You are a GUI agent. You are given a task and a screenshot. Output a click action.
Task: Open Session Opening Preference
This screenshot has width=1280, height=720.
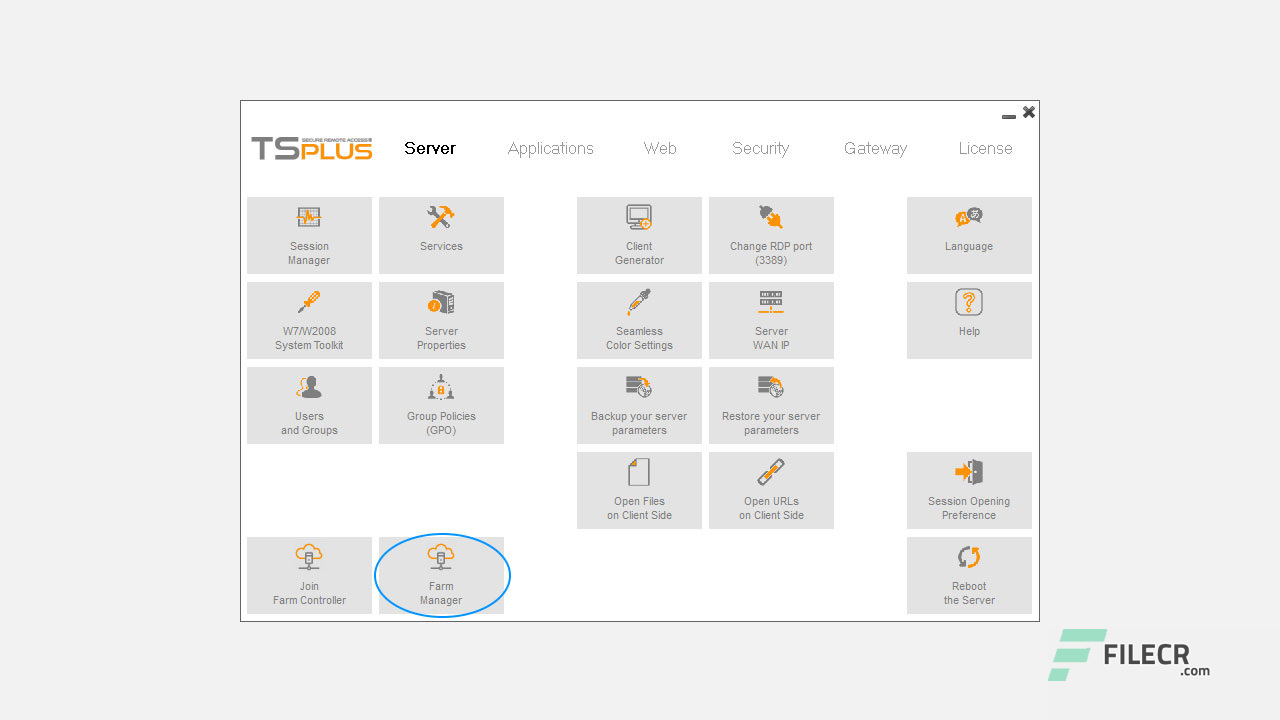pos(969,490)
